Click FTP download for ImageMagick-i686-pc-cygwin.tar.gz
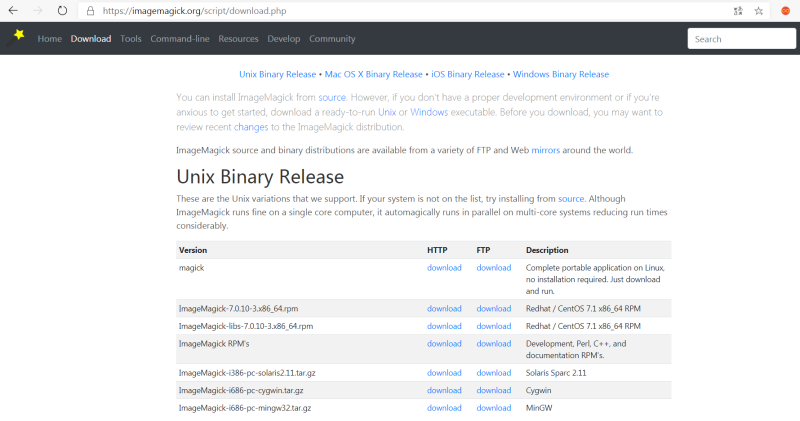Screen dimensions: 800x421 pyautogui.click(x=493, y=390)
